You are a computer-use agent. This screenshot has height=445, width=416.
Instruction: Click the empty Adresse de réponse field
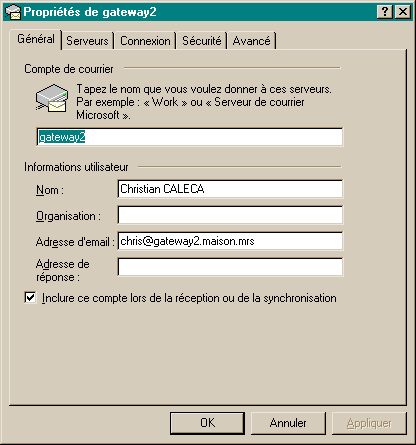tap(230, 267)
